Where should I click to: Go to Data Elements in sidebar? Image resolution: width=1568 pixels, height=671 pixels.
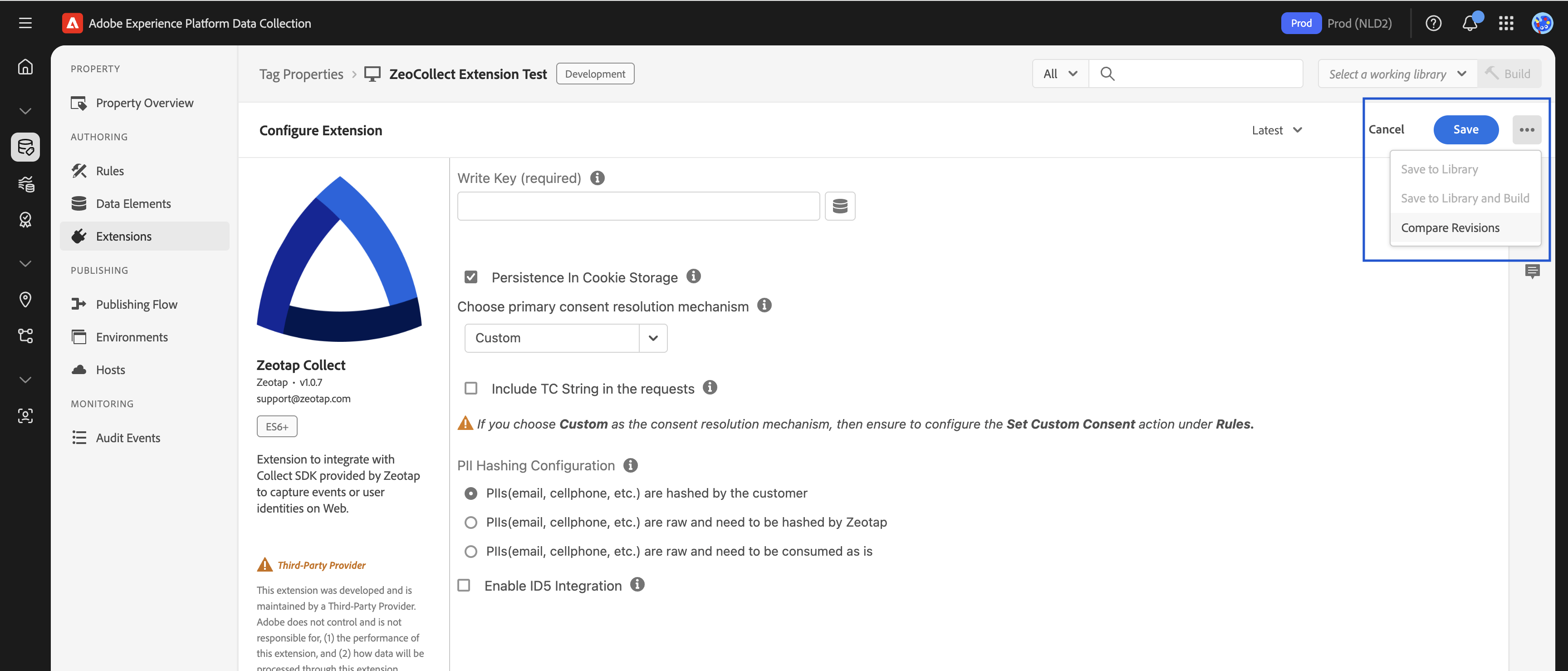(x=132, y=203)
